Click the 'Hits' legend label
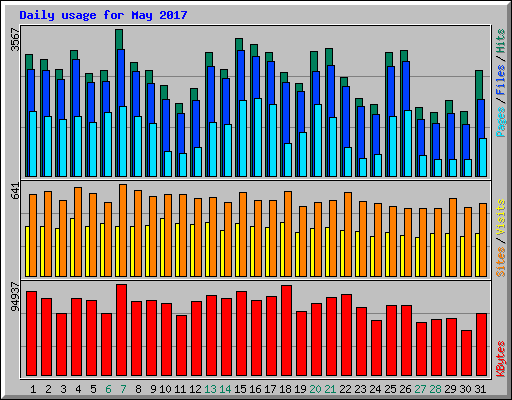The height and width of the screenshot is (400, 512). 500,41
